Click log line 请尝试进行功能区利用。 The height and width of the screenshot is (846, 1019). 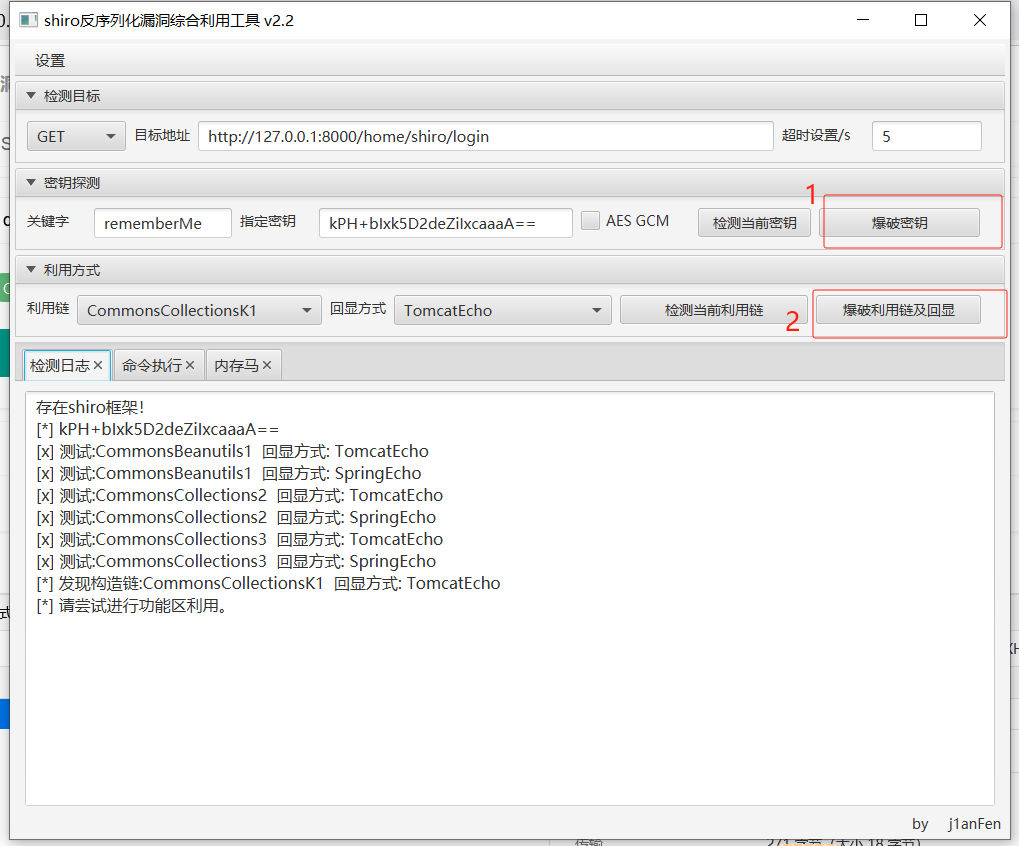[x=131, y=606]
